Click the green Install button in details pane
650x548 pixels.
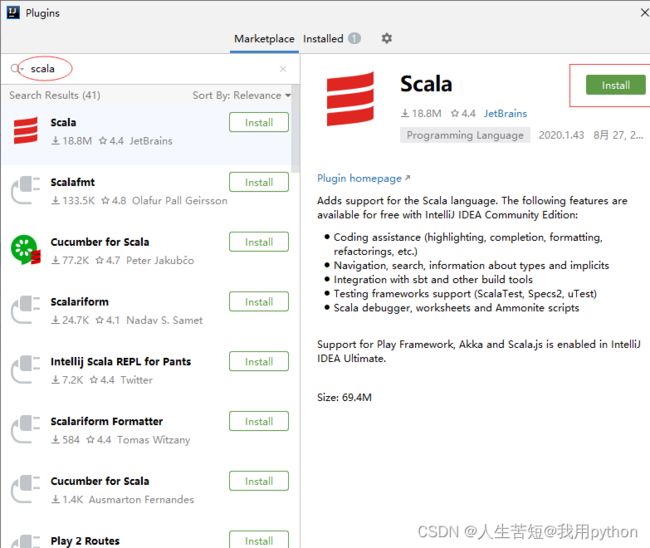[616, 85]
